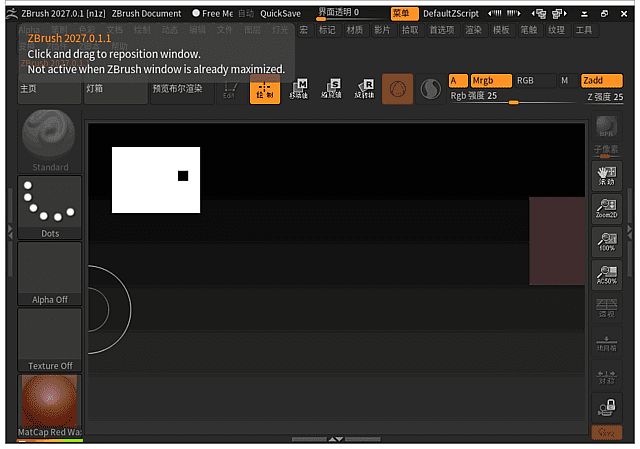The image size is (640, 449).
Task: Click the left window-arrangement icon in title bar
Action: (x=539, y=14)
